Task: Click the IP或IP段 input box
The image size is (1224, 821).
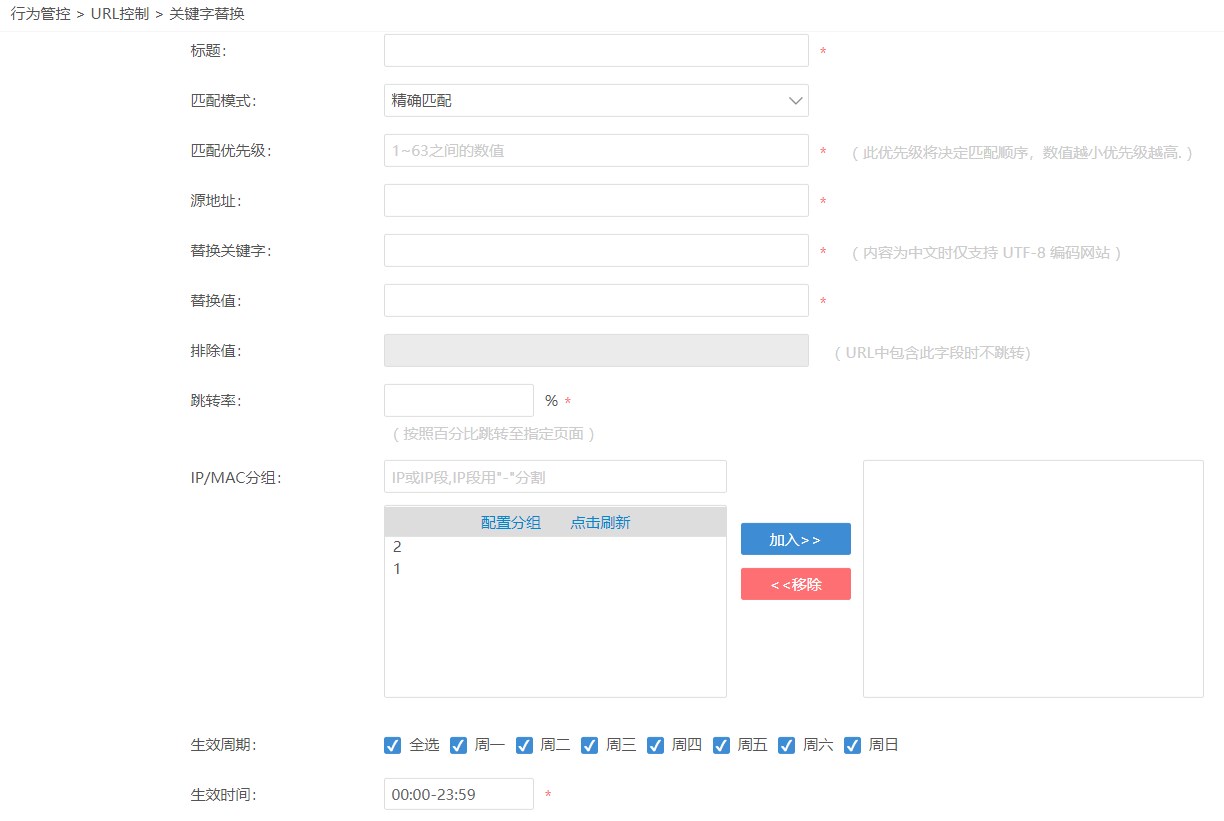Action: tap(555, 477)
